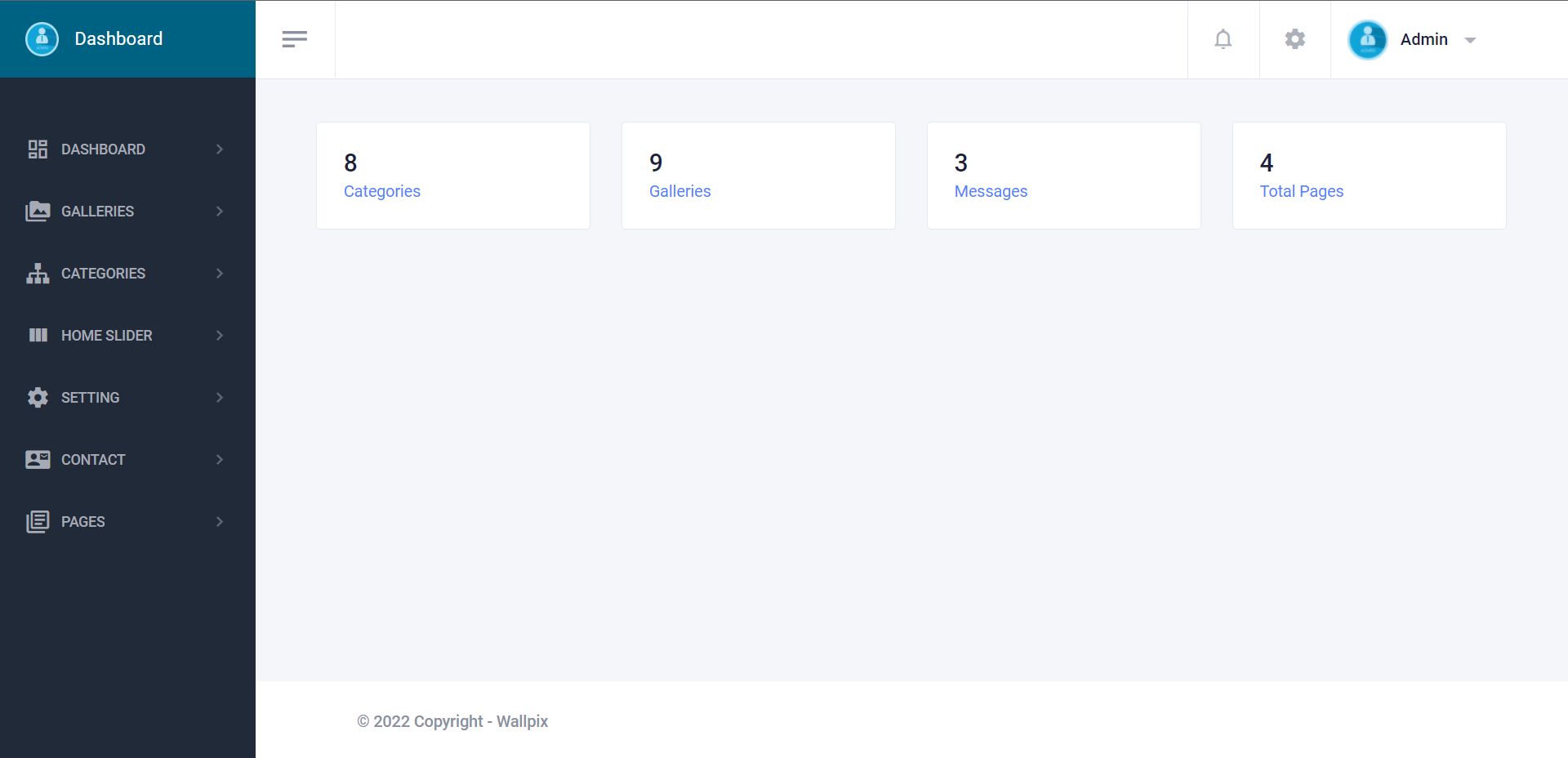The image size is (1568, 758).
Task: Click the Setting gear icon in sidebar
Action: [38, 398]
